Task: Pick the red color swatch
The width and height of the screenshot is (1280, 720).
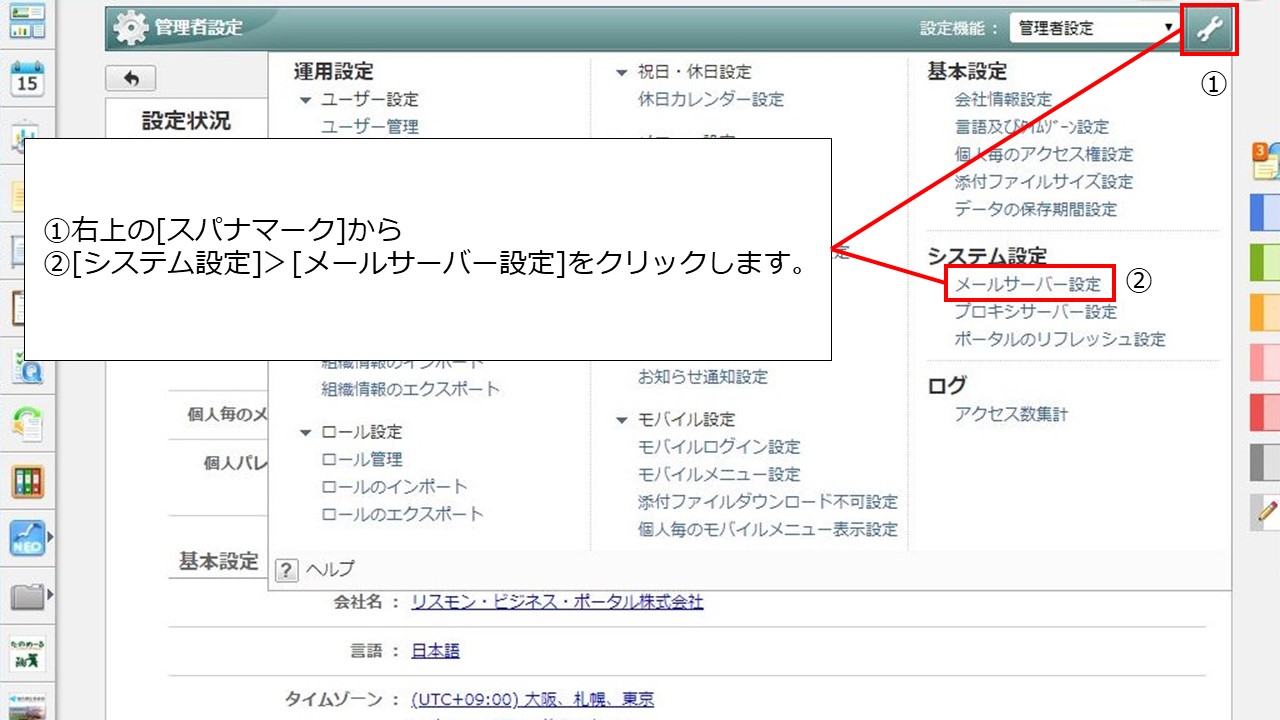Action: pos(1266,412)
